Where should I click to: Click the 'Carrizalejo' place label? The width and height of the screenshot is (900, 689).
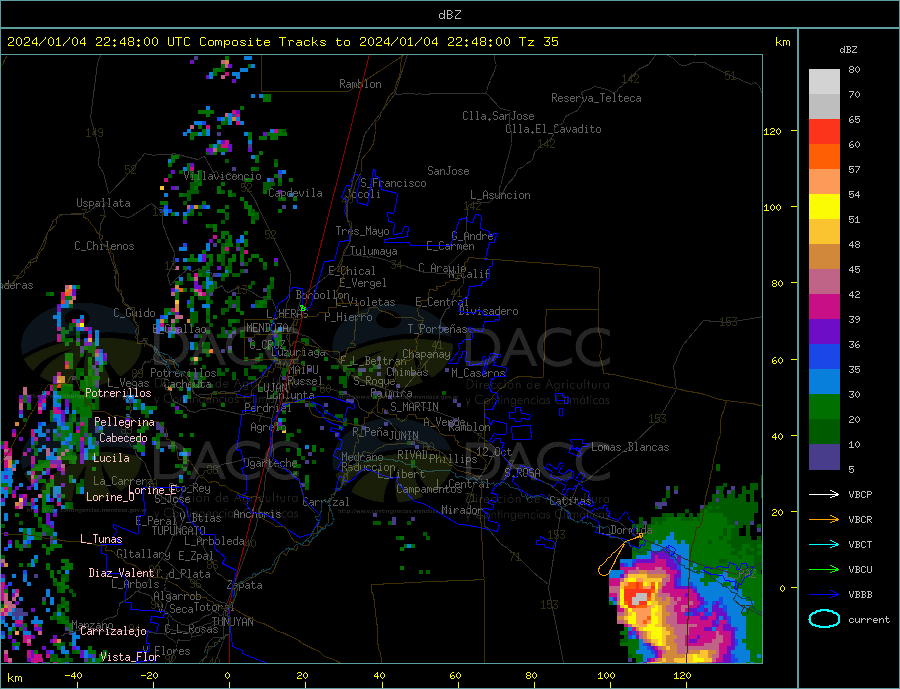pos(113,632)
